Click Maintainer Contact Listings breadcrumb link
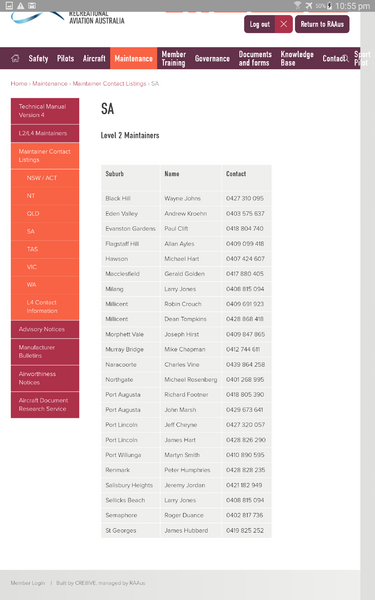This screenshot has width=375, height=600. tap(109, 83)
